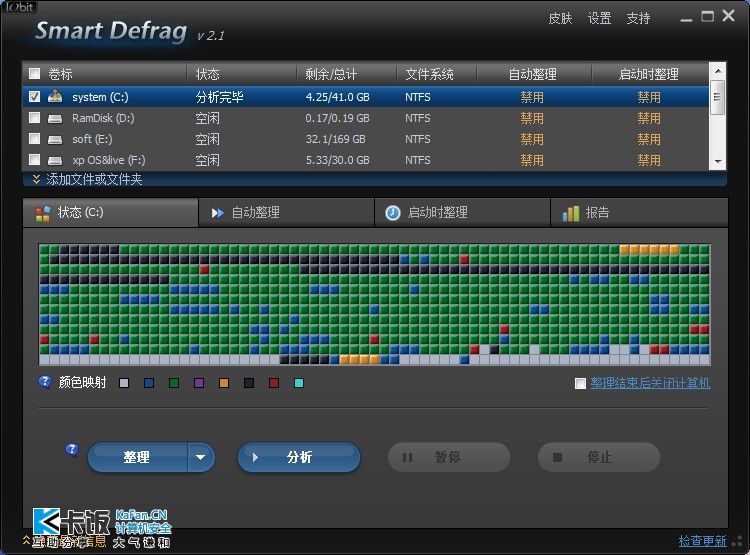Click the purple color legend swatch

(x=199, y=383)
